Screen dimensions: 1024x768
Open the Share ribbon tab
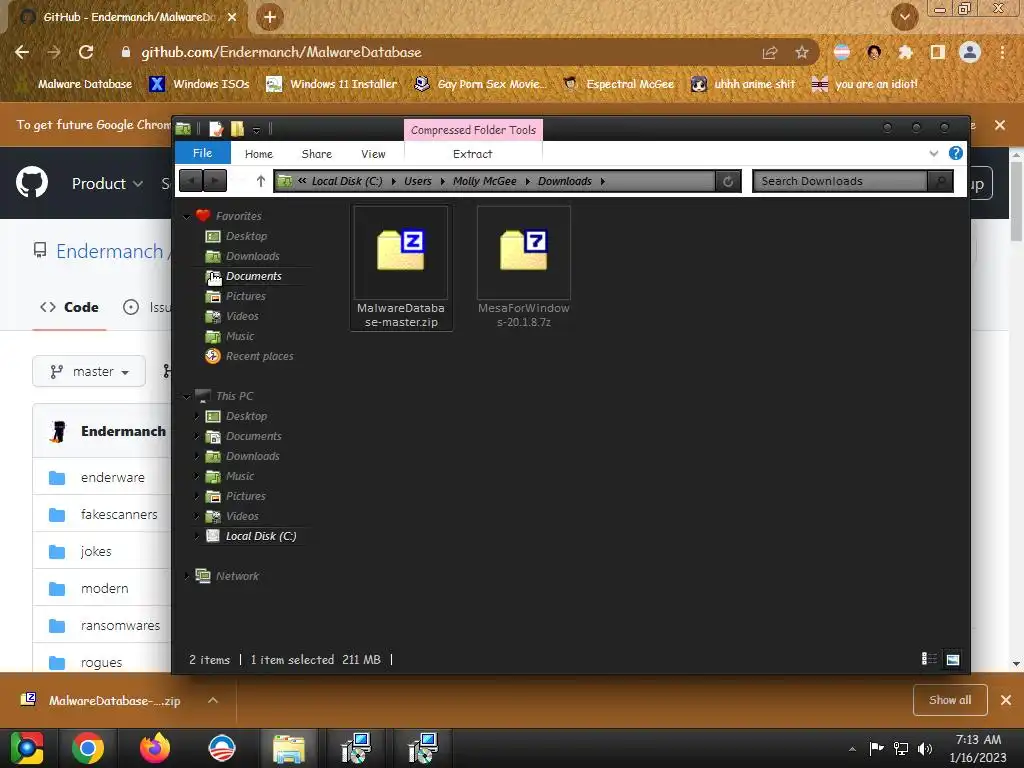click(317, 154)
